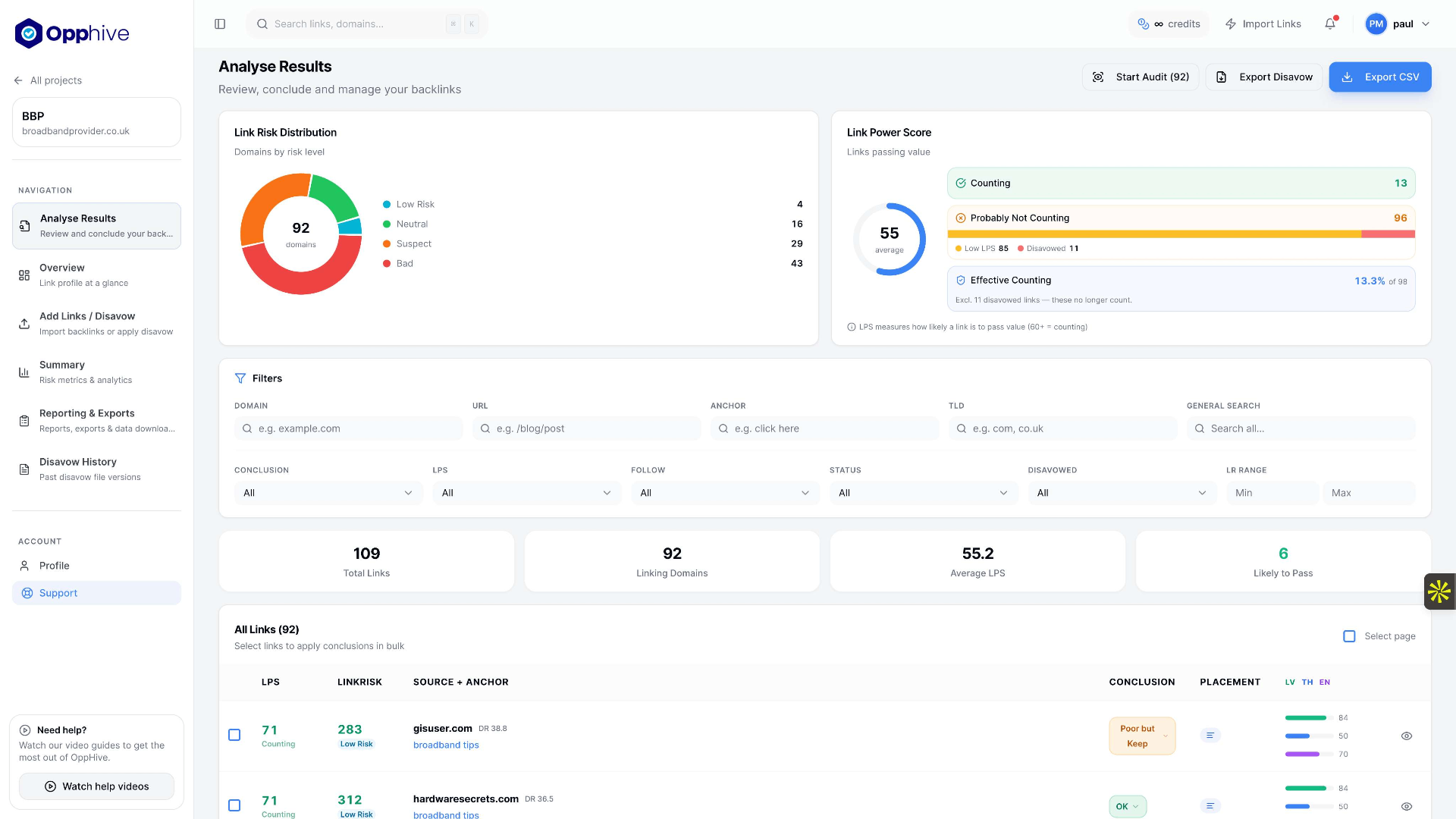Go back to All projects
This screenshot has width=1456, height=819.
[48, 80]
